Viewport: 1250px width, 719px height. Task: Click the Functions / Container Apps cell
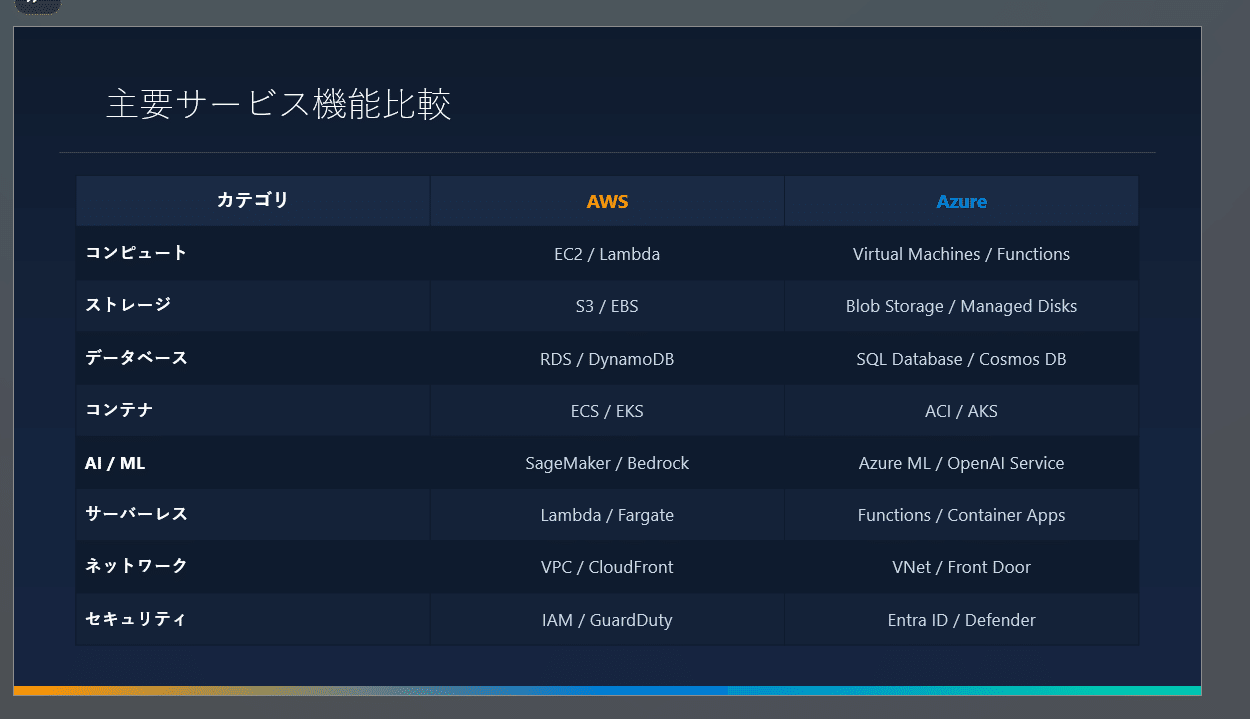[962, 515]
